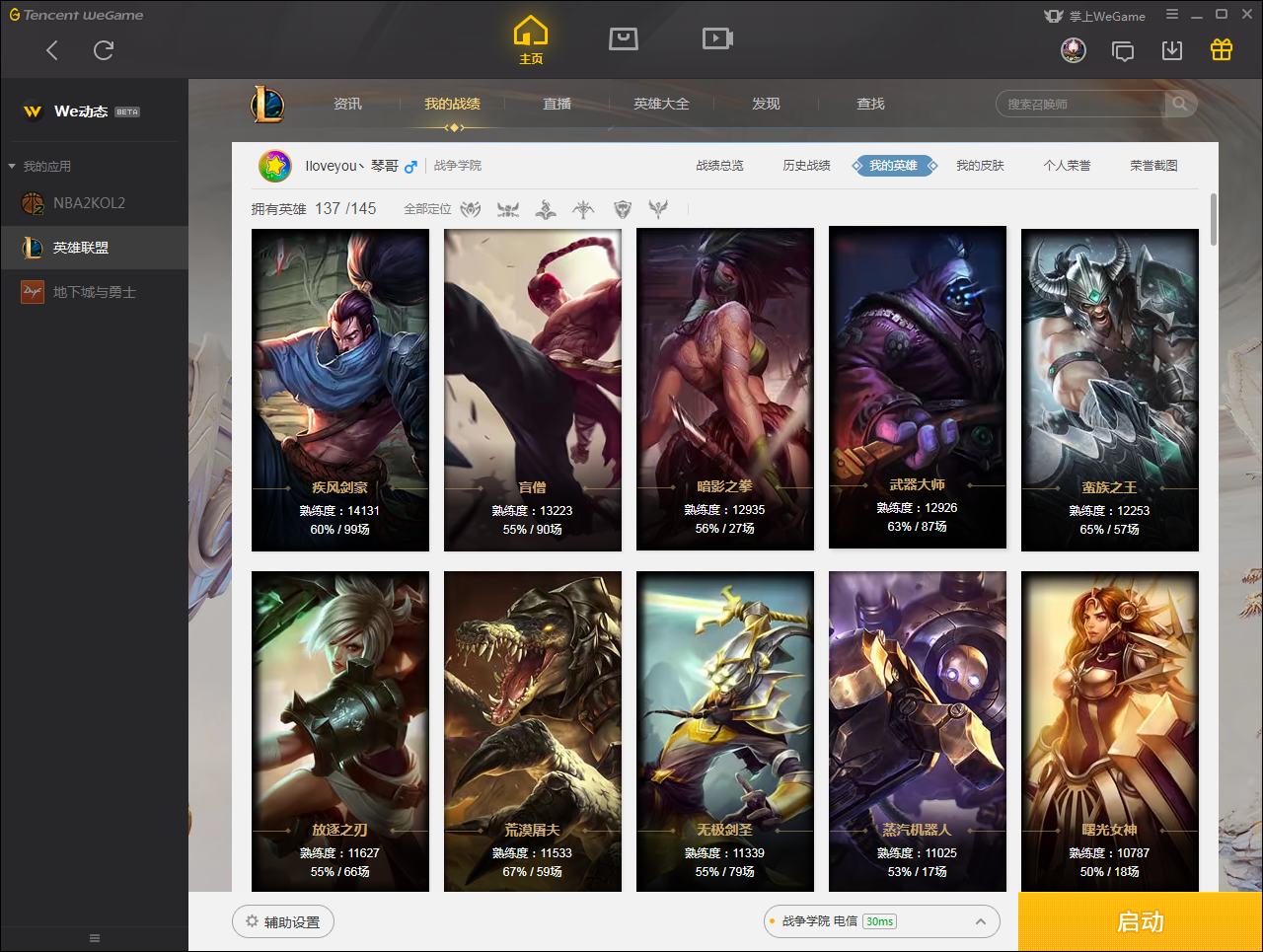Select 地下城与勇士 in the app list
The image size is (1263, 952).
point(94,292)
